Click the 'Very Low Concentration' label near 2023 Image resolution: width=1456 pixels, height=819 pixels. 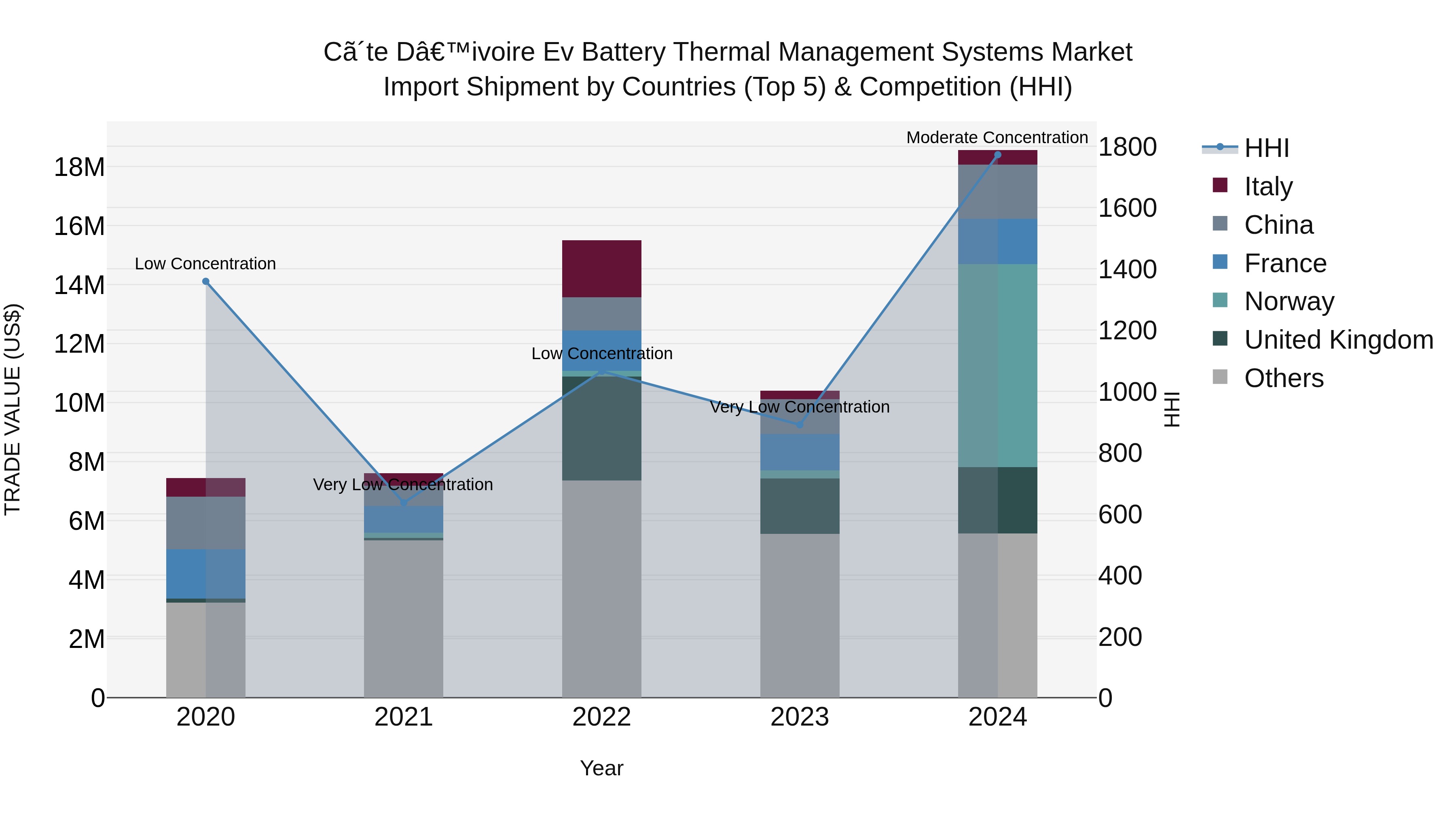(800, 407)
